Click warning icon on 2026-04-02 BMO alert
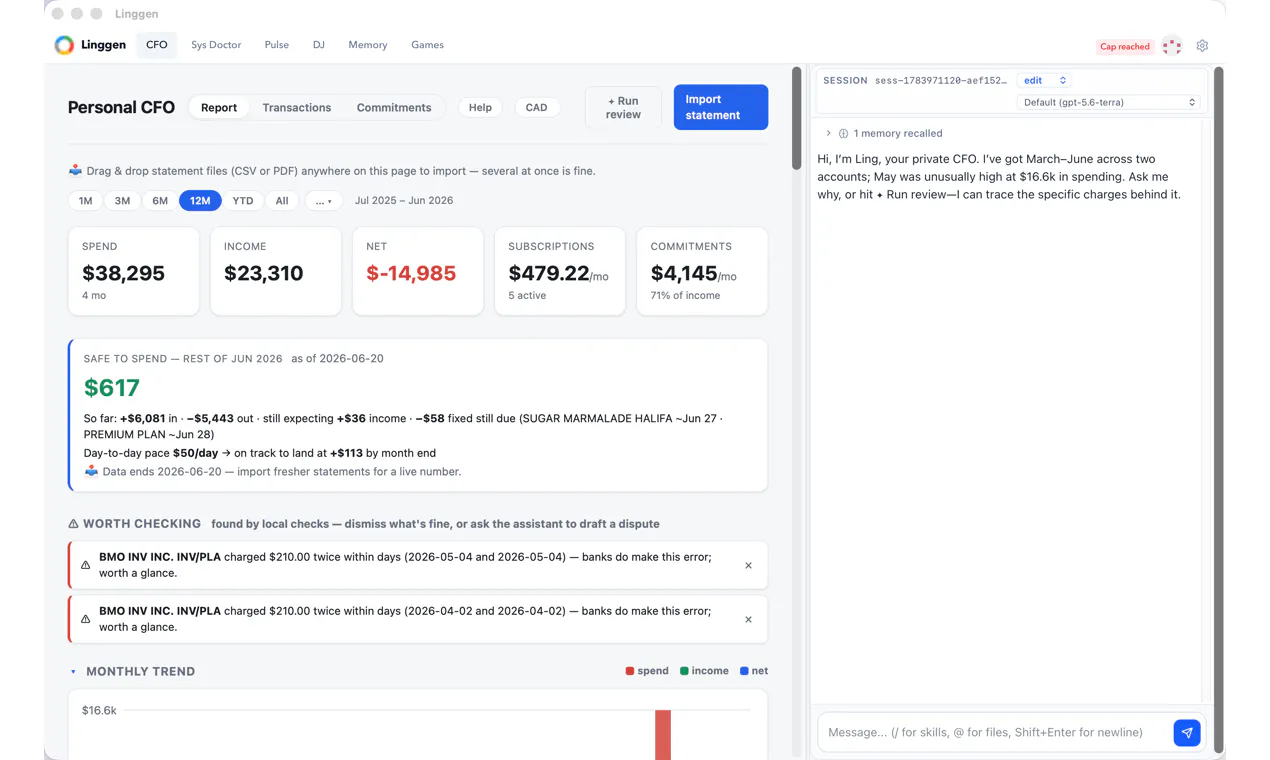 tap(85, 620)
